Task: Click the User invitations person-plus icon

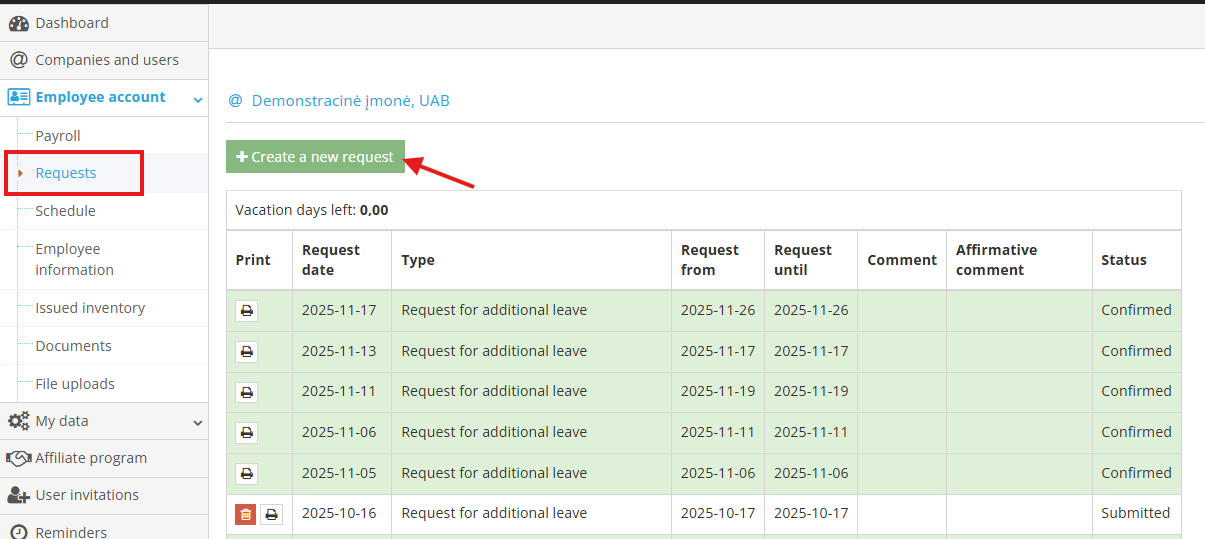Action: click(18, 495)
